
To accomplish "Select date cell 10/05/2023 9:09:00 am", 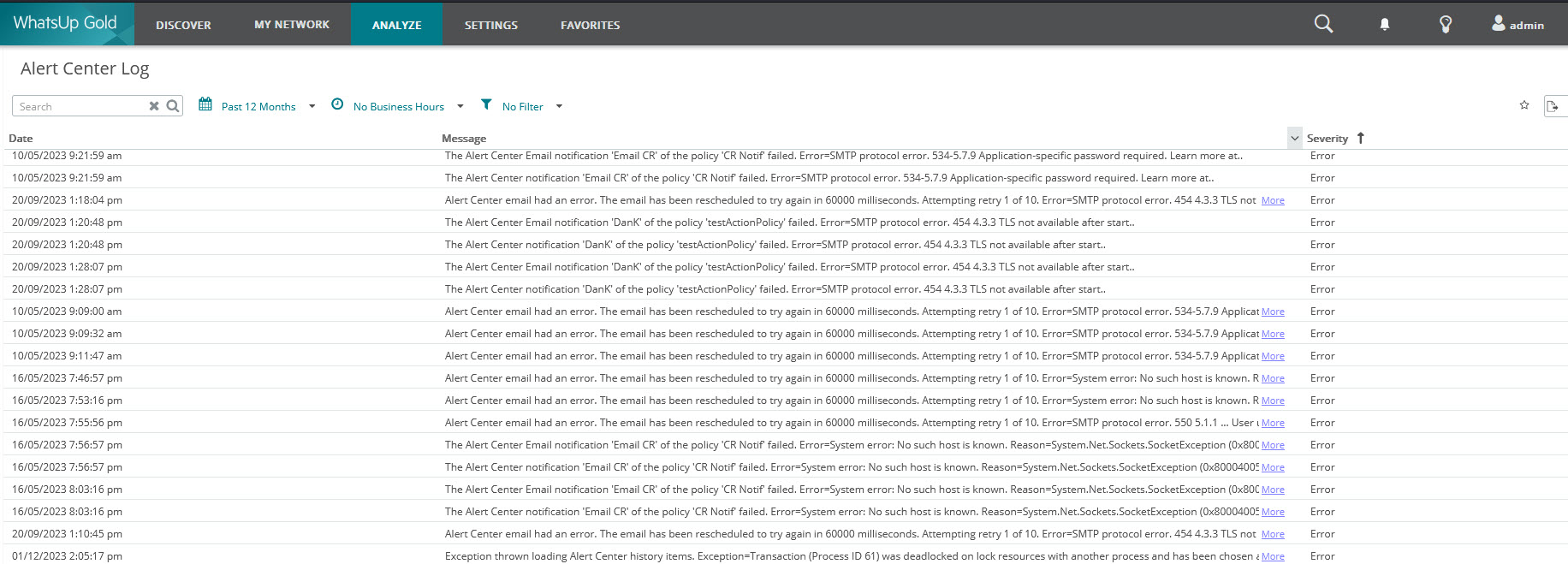I will [67, 312].
